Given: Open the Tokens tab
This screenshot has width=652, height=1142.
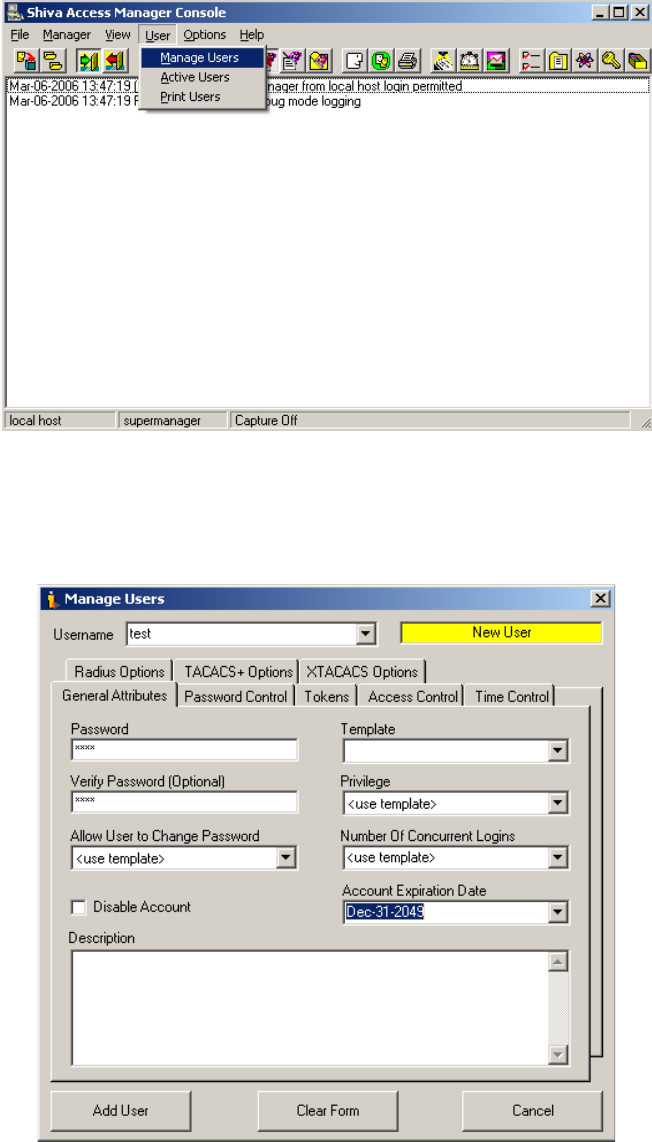Looking at the screenshot, I should [326, 697].
